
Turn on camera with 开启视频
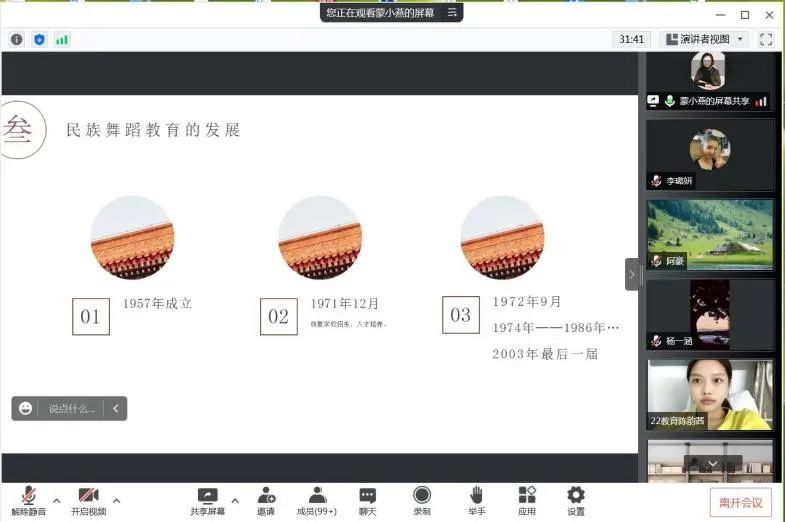(x=88, y=500)
